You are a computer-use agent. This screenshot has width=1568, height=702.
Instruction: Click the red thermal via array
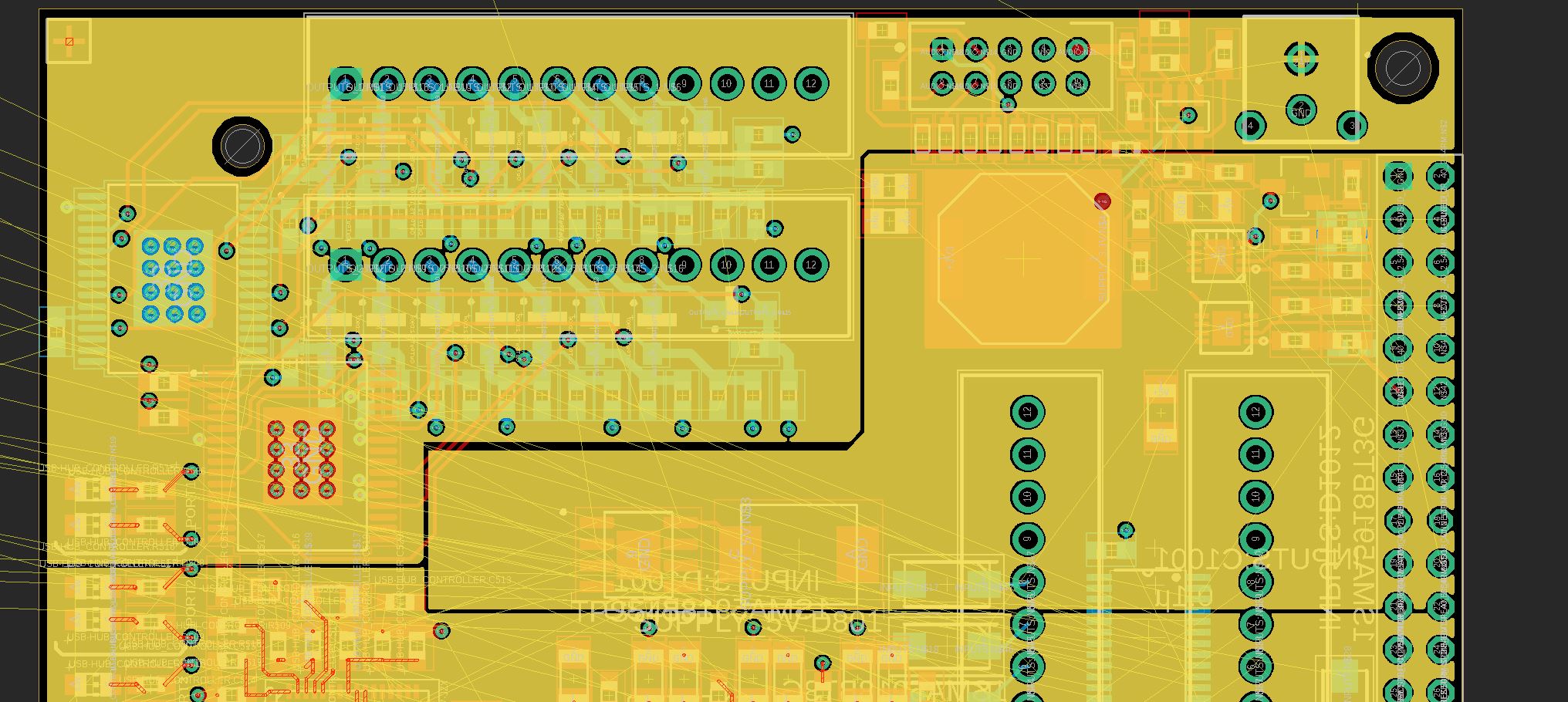tap(301, 459)
